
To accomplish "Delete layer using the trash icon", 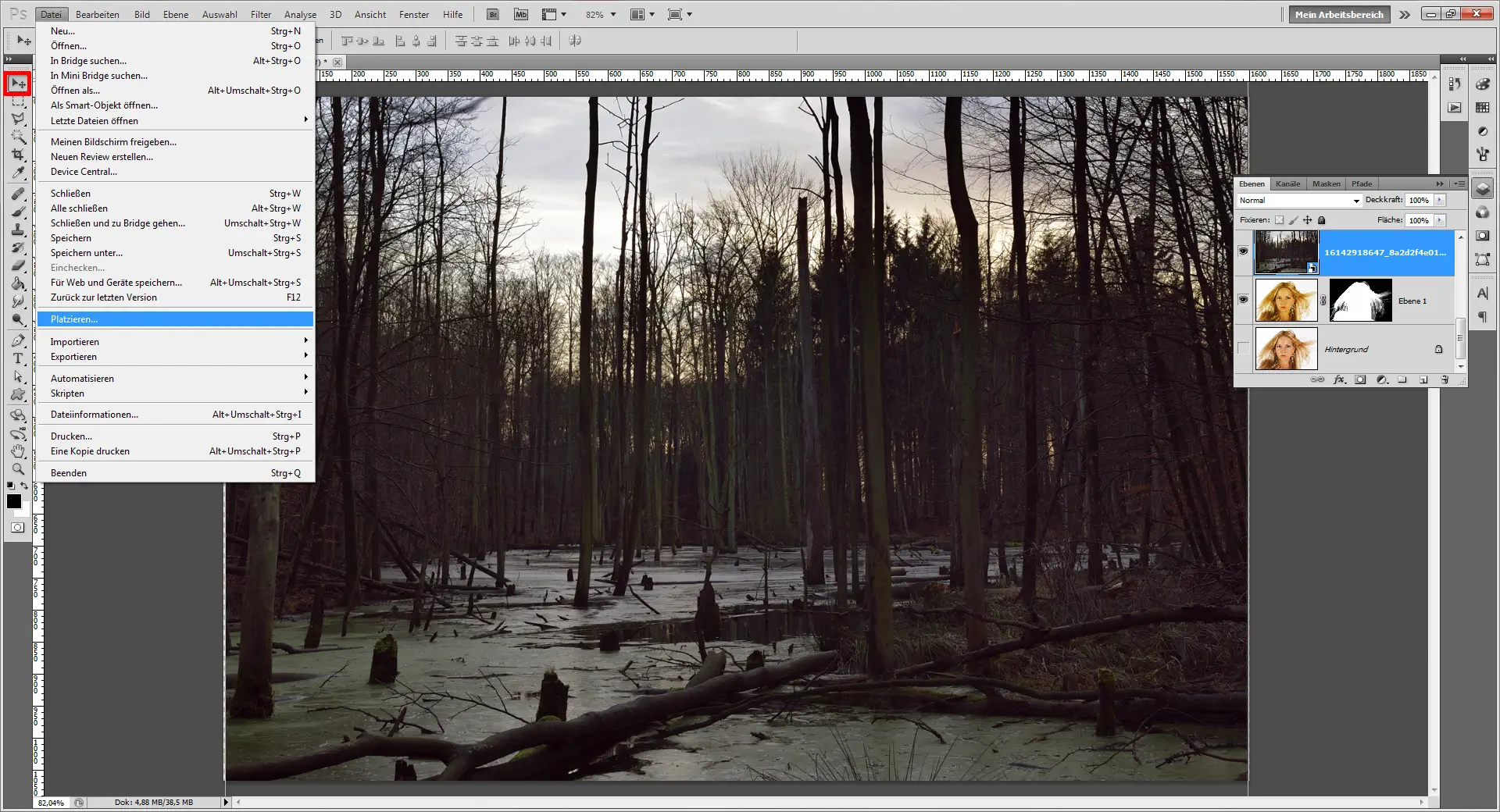I will 1445,380.
